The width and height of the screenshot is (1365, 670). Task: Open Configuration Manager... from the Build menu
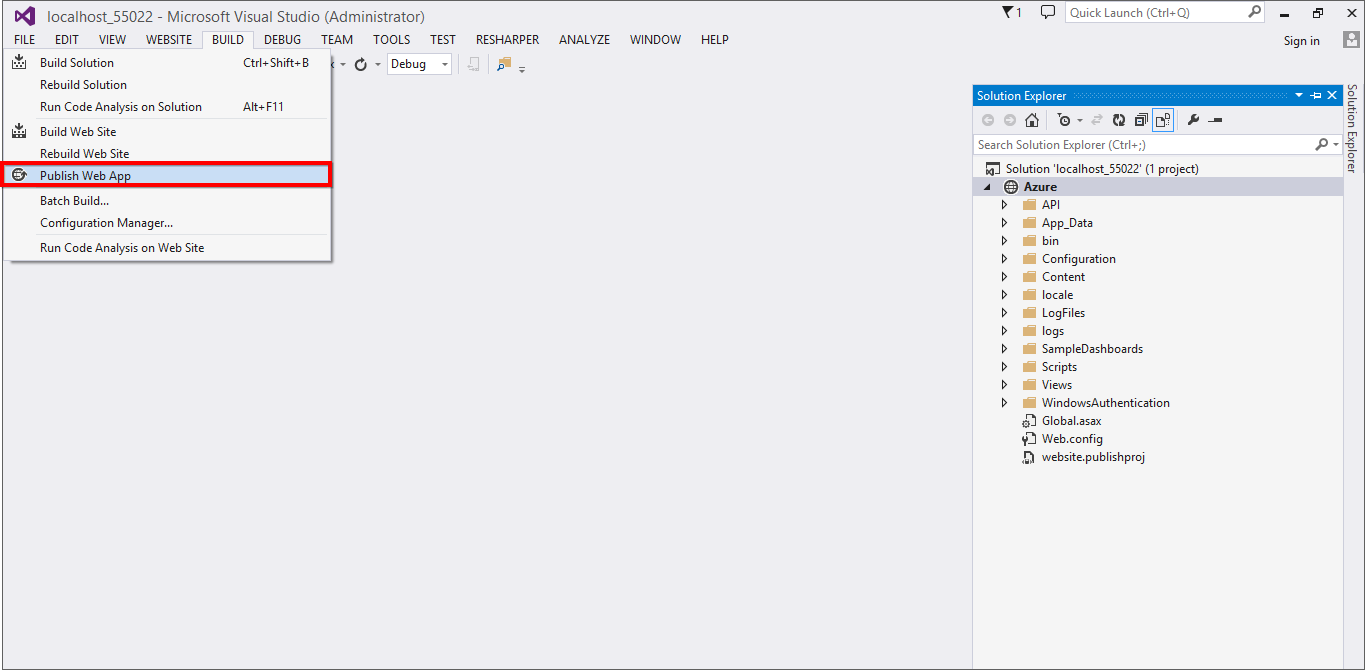coord(167,223)
